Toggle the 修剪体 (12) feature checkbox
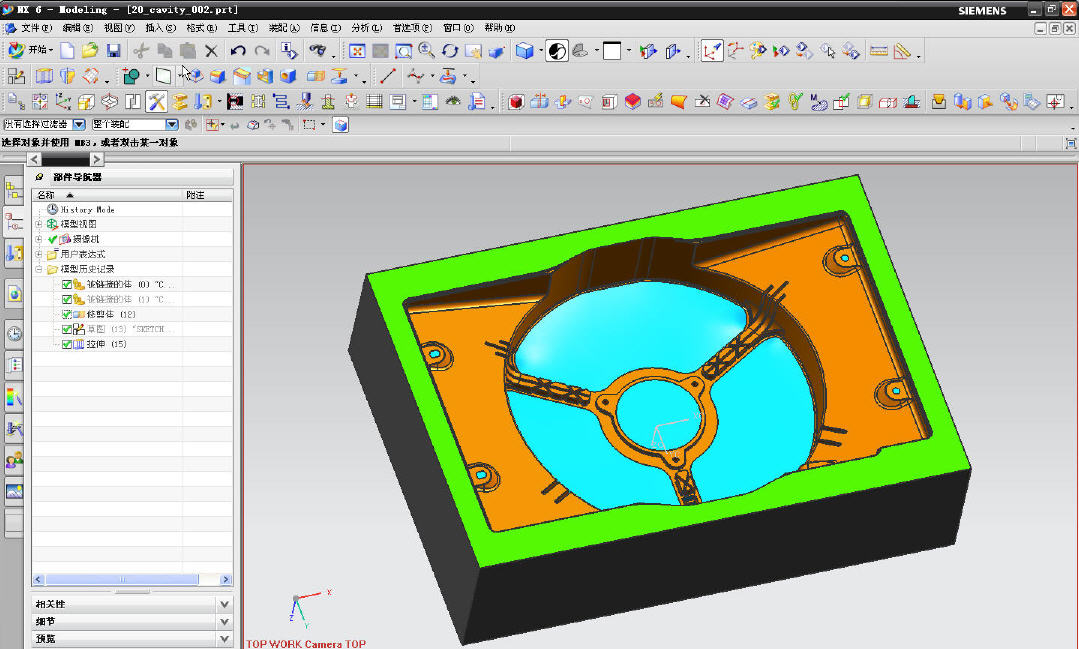Screen dimensions: 1079x649 [x=67, y=314]
